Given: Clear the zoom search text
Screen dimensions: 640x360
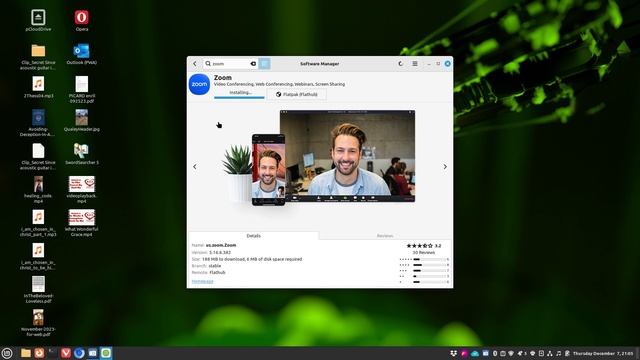Looking at the screenshot, I should pos(253,64).
